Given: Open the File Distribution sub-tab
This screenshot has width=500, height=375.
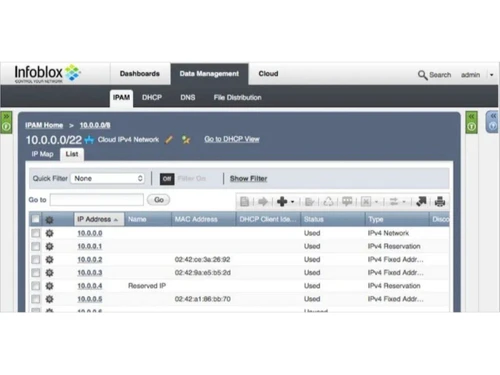Looking at the screenshot, I should pyautogui.click(x=237, y=98).
